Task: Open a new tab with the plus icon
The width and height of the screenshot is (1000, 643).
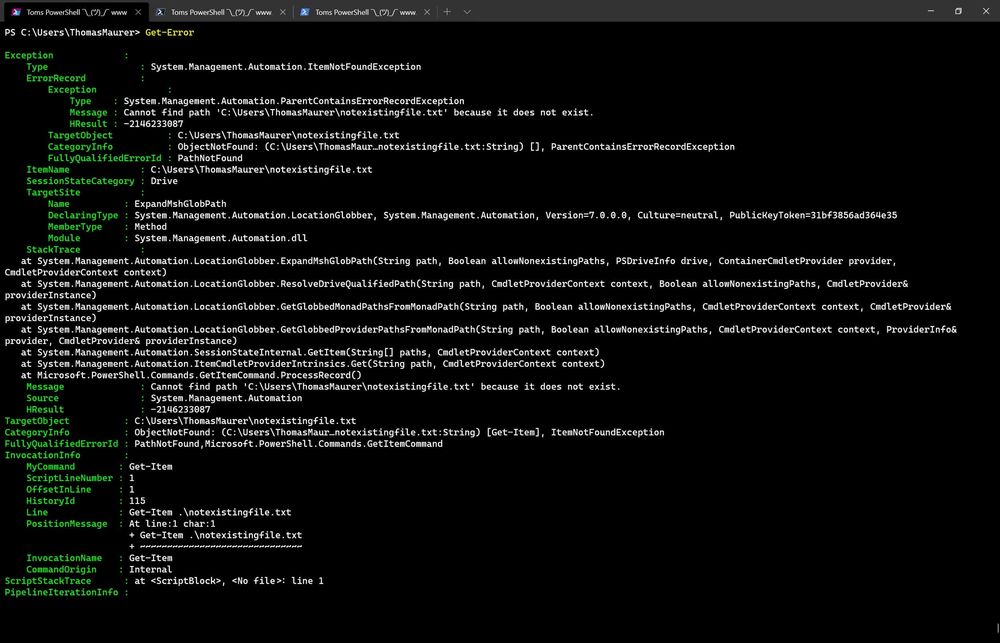Action: click(x=447, y=11)
